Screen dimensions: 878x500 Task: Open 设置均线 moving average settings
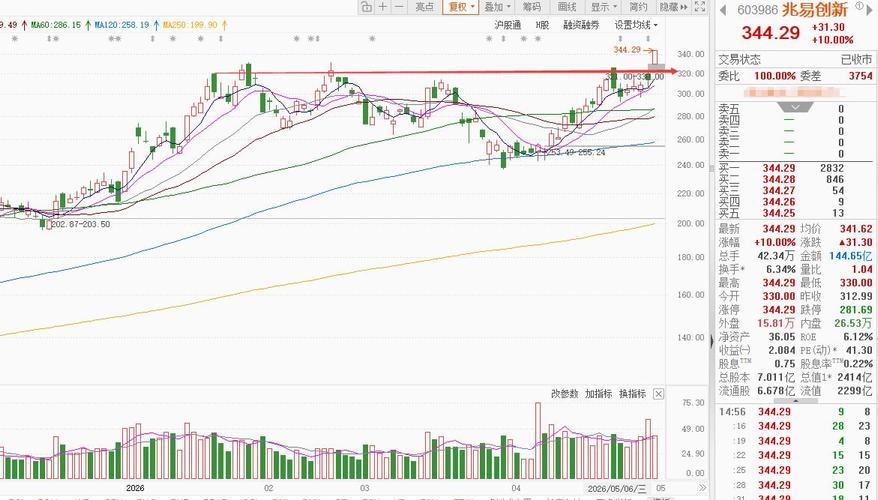636,25
